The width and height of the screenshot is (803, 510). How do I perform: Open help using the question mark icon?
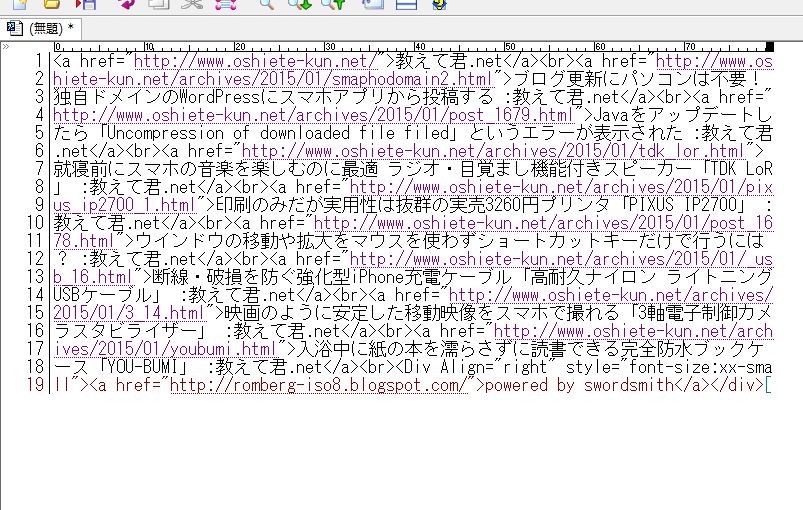[x=440, y=5]
